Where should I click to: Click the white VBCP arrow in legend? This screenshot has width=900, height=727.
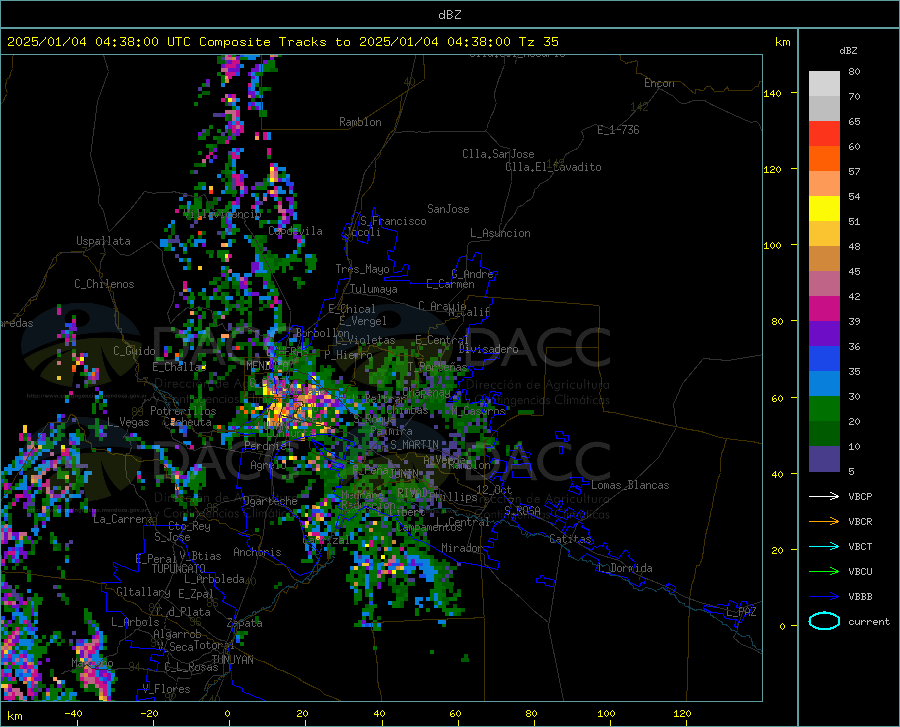pyautogui.click(x=824, y=496)
